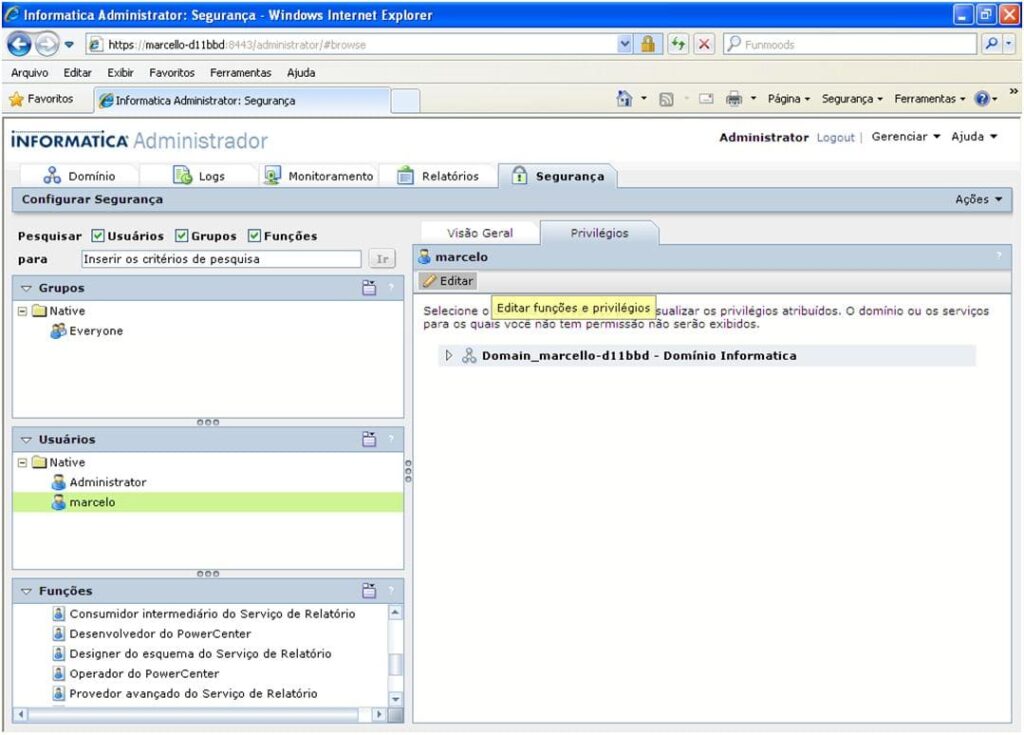Switch to the Relatórios tab
Viewport: 1024px width, 735px height.
click(x=438, y=176)
